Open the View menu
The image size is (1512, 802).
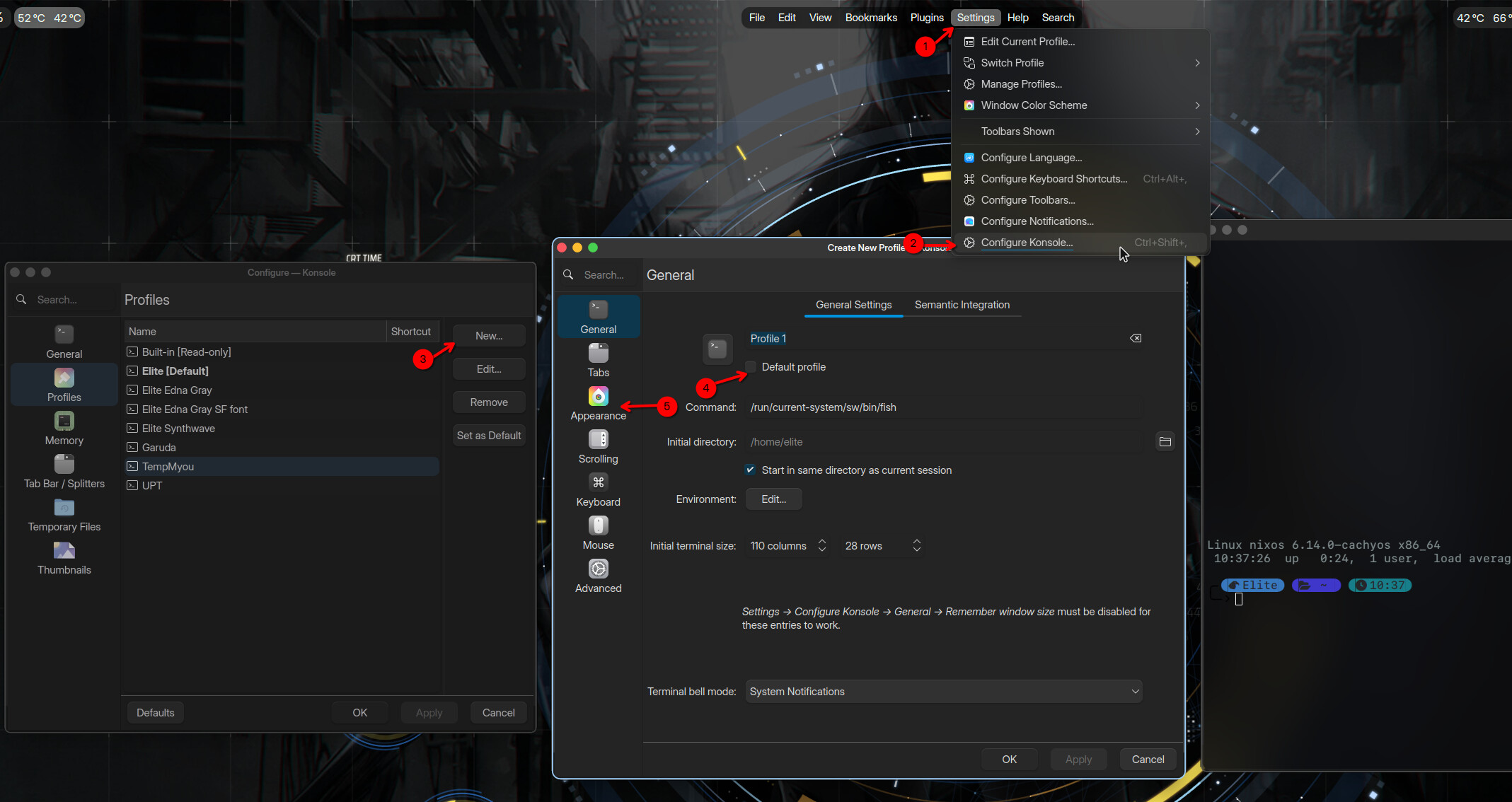[x=820, y=18]
